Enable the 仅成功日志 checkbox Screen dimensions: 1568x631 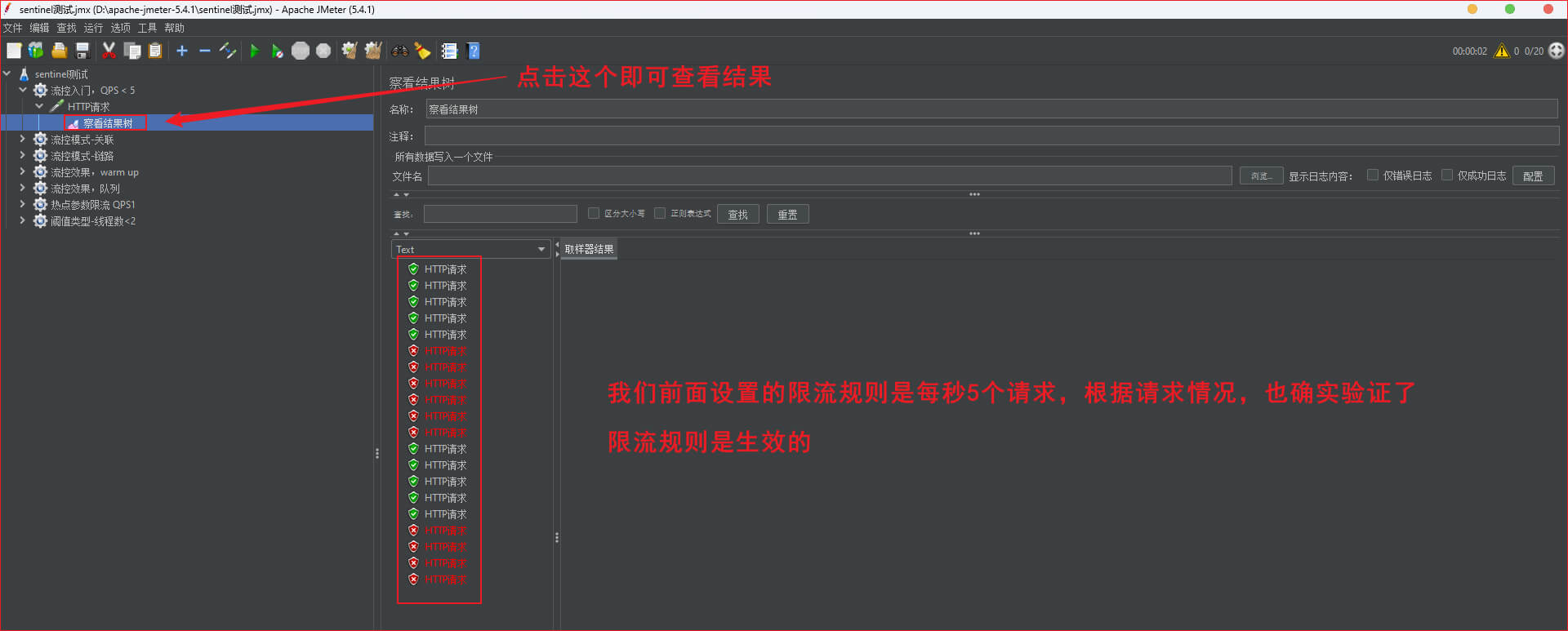(1447, 175)
